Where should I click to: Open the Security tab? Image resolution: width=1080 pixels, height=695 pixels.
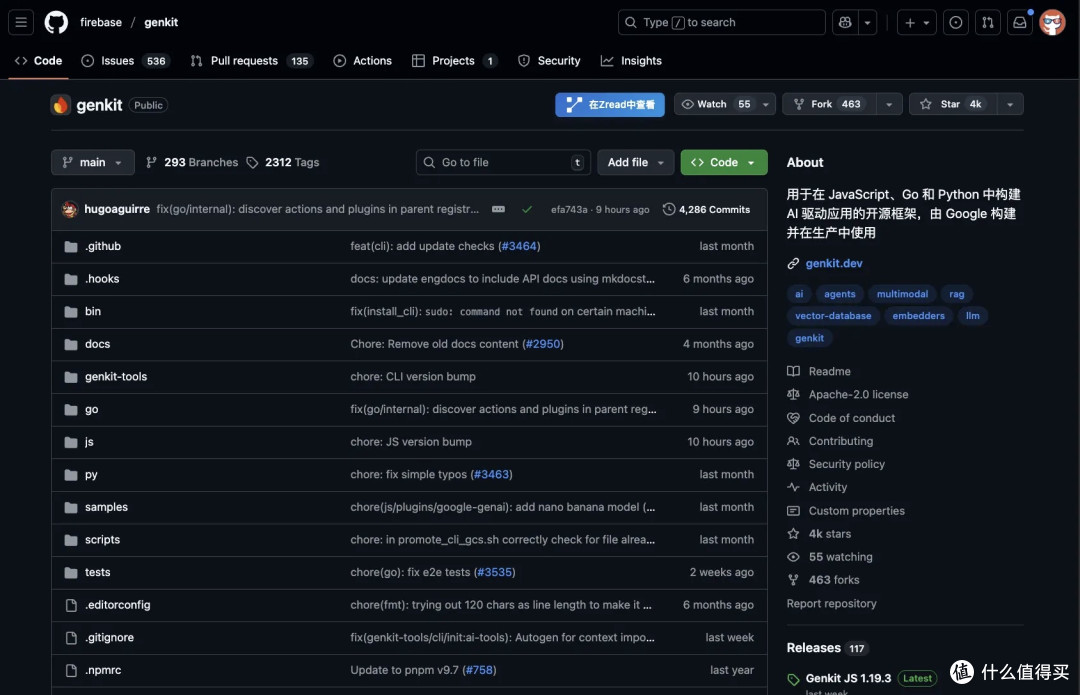[x=550, y=61]
